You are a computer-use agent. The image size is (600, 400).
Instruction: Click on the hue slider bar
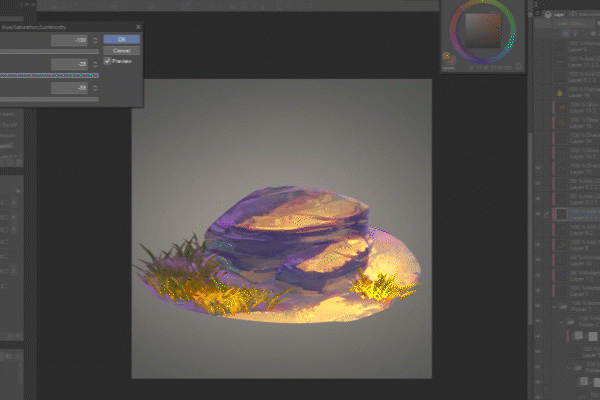(49, 51)
